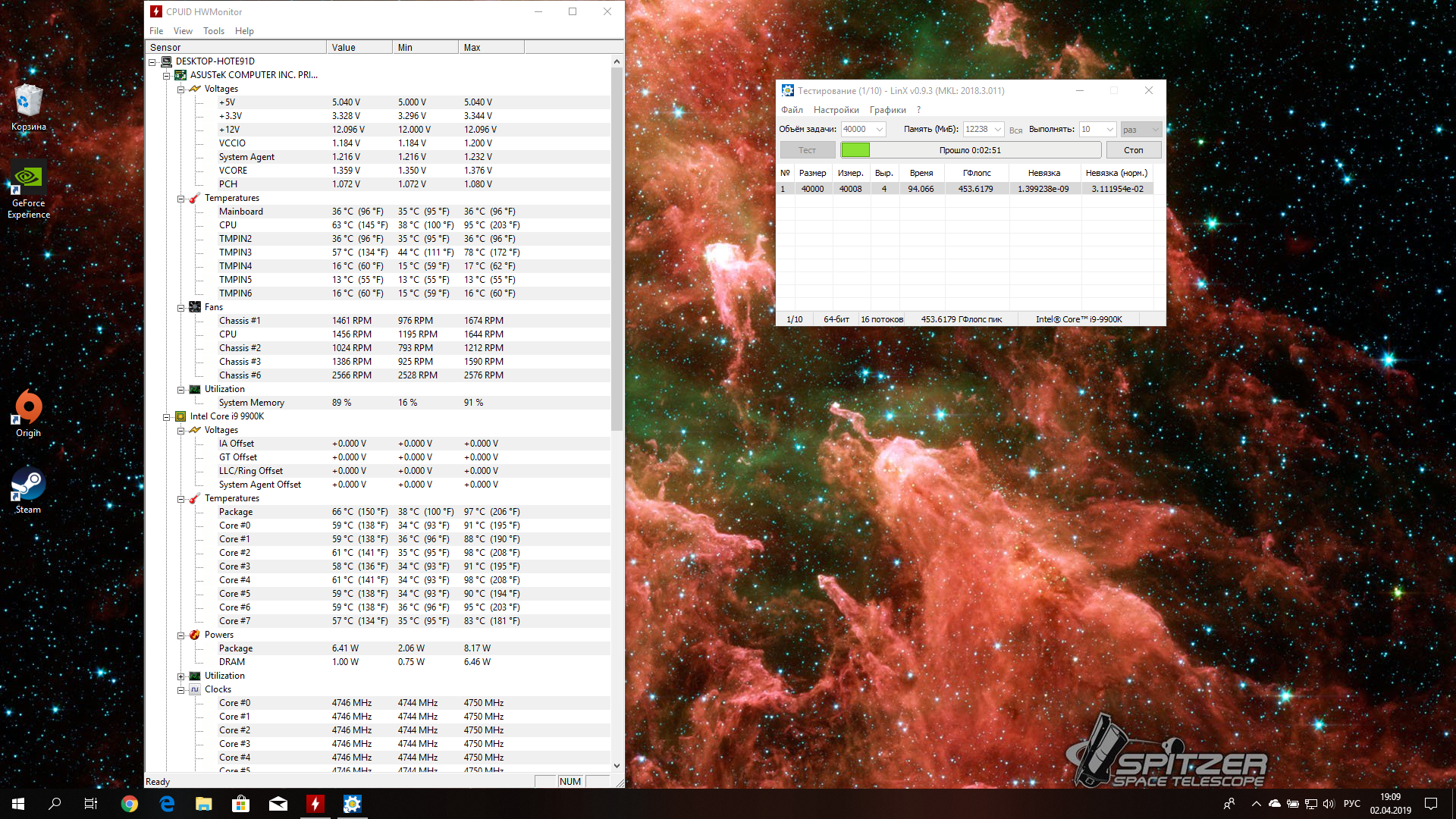
Task: Collapse the ASUSTeK motherboard tree node
Action: click(167, 76)
